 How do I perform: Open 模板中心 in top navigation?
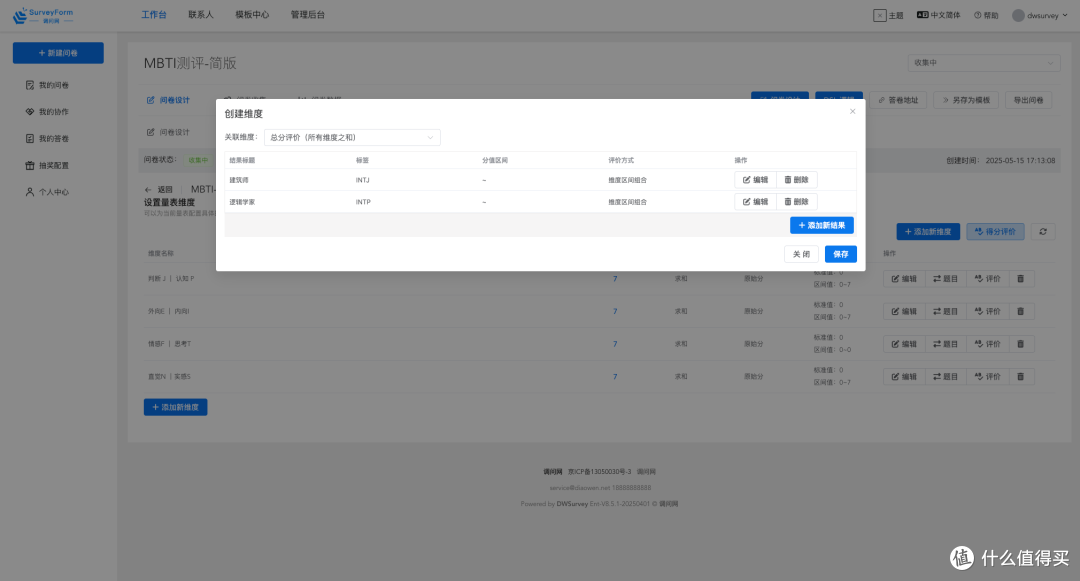click(x=252, y=14)
